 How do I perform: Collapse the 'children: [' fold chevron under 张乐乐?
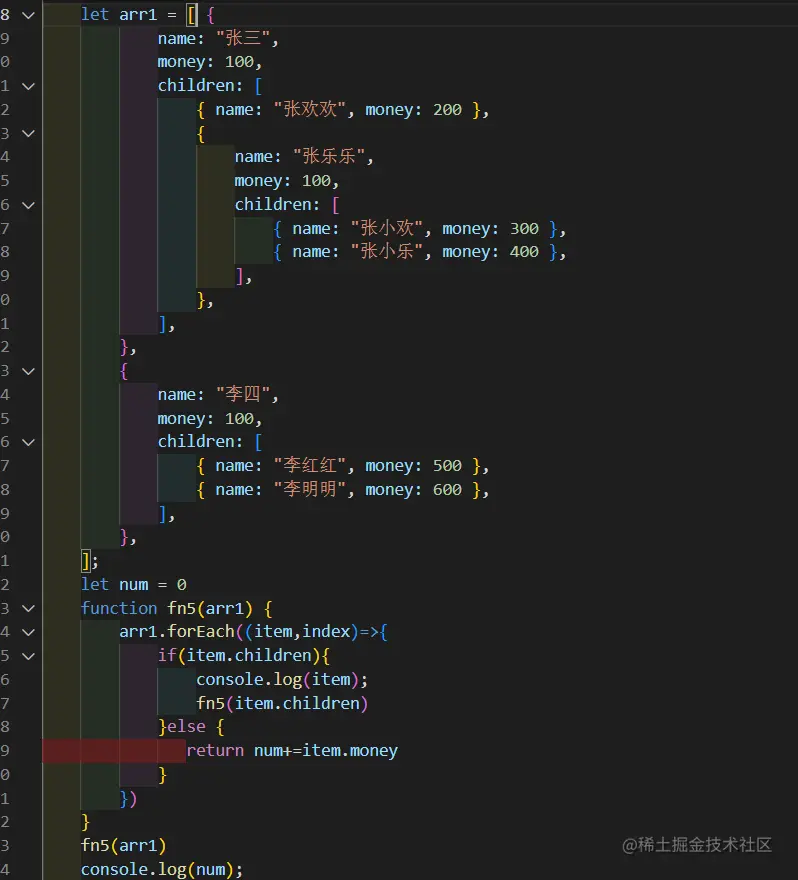28,205
